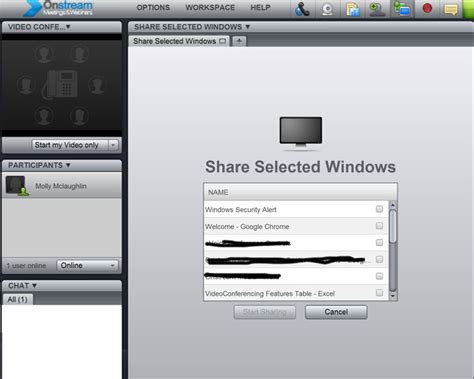Expand the CHAT panel dropdown

[x=34, y=286]
